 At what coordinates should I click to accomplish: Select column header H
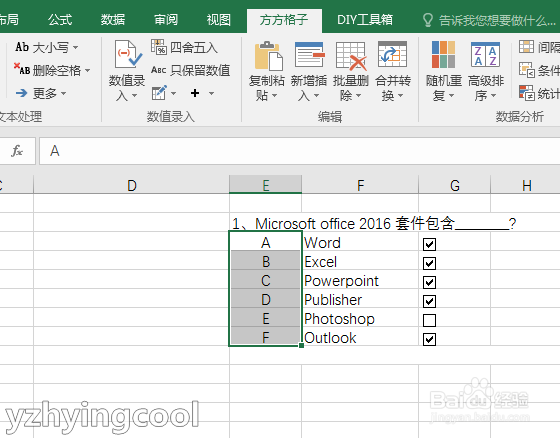(x=526, y=185)
